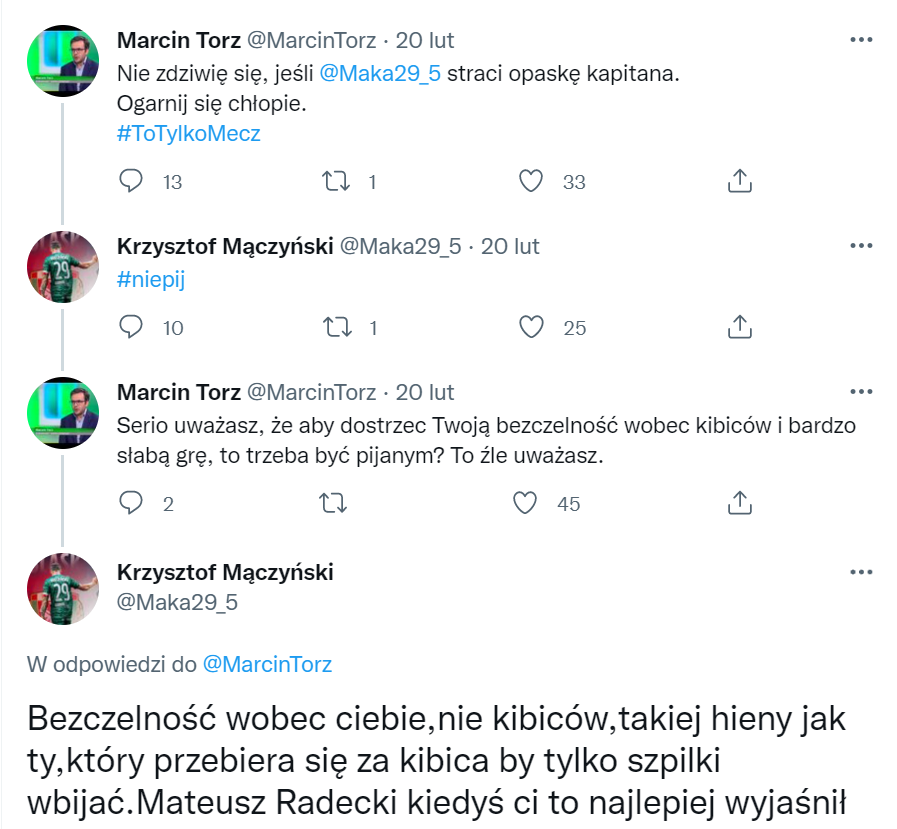Like the tweet with 45 likes
Screen dimensions: 897x829
pyautogui.click(x=526, y=503)
